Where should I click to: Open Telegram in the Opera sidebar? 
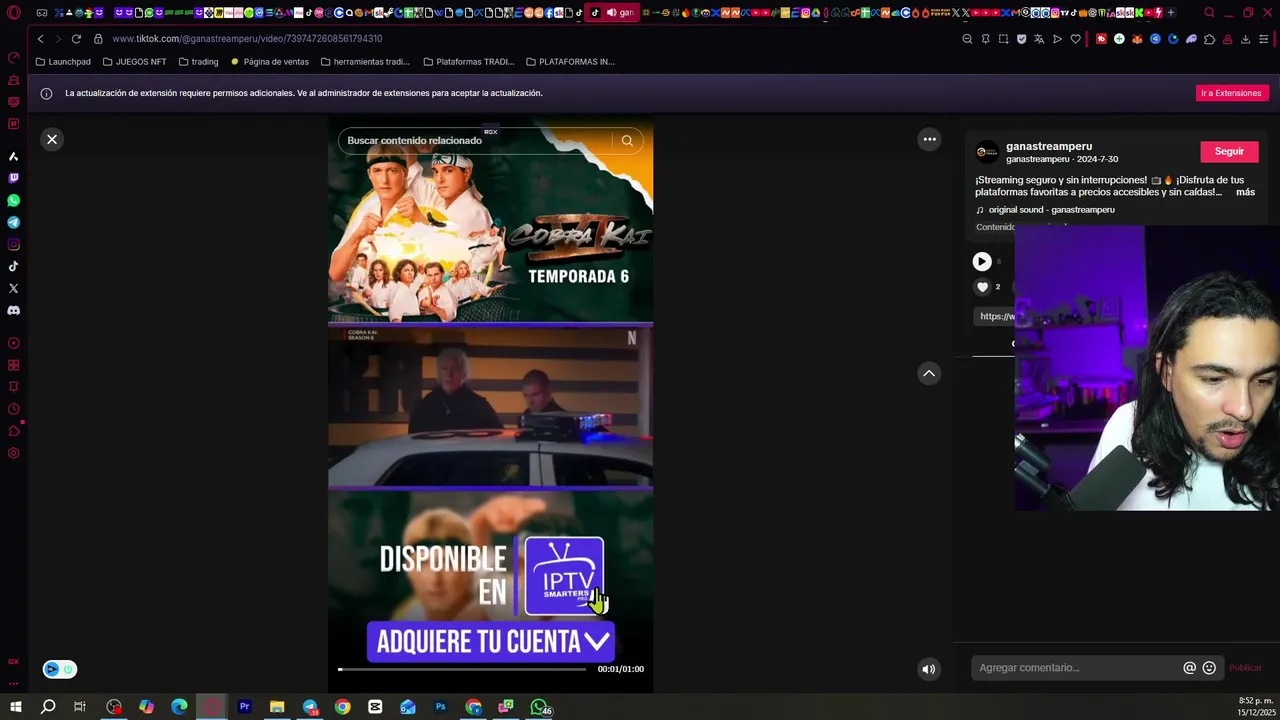[x=13, y=222]
